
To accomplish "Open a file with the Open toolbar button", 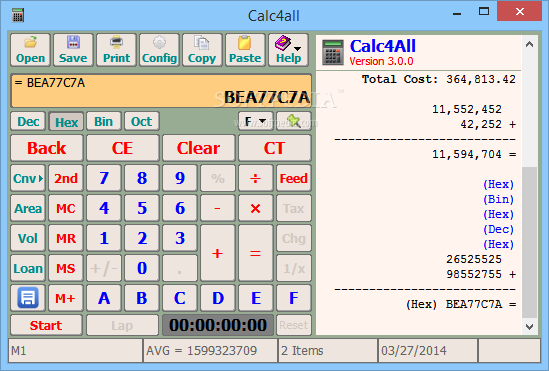I will [30, 50].
